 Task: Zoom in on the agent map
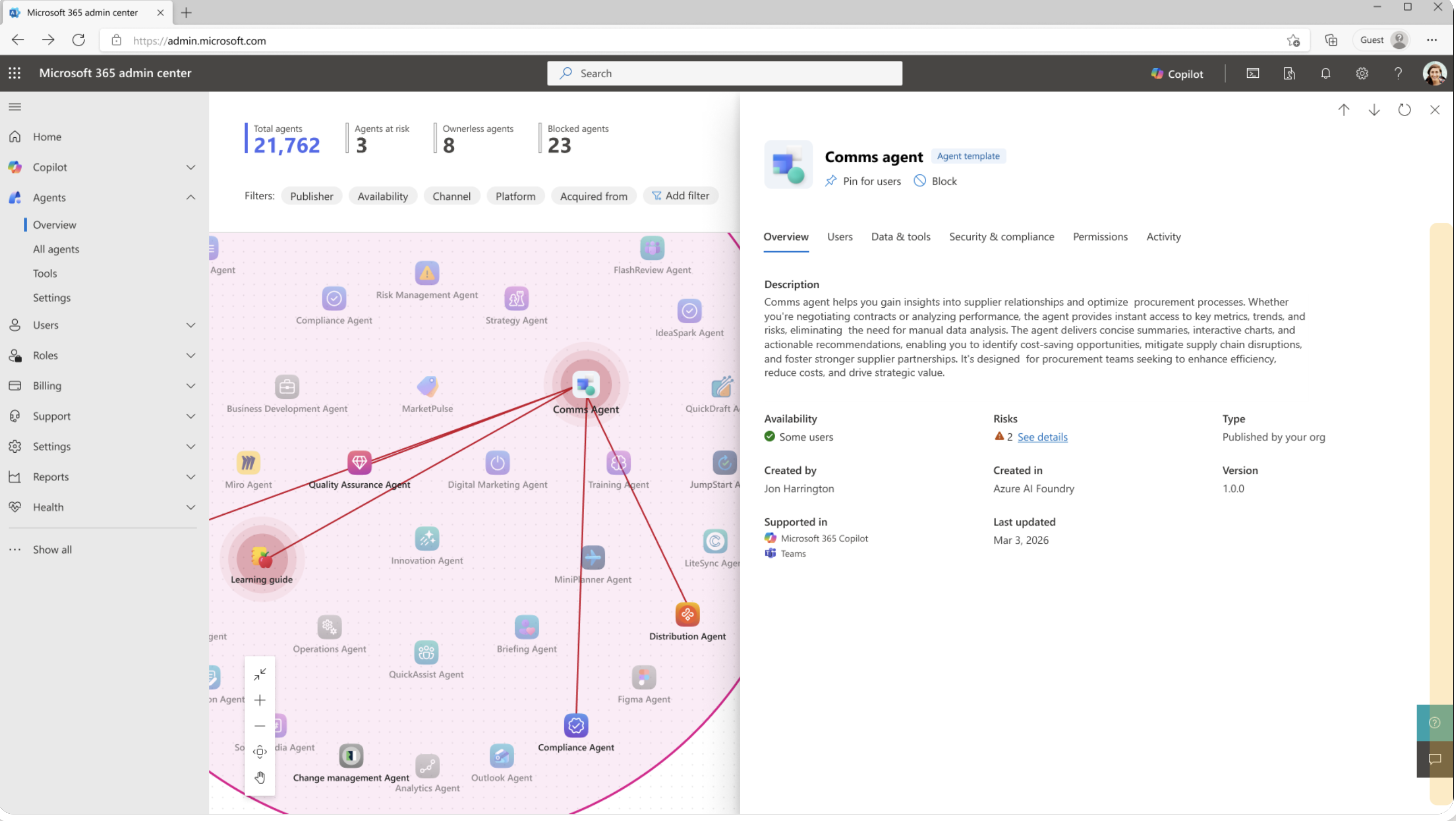click(259, 700)
